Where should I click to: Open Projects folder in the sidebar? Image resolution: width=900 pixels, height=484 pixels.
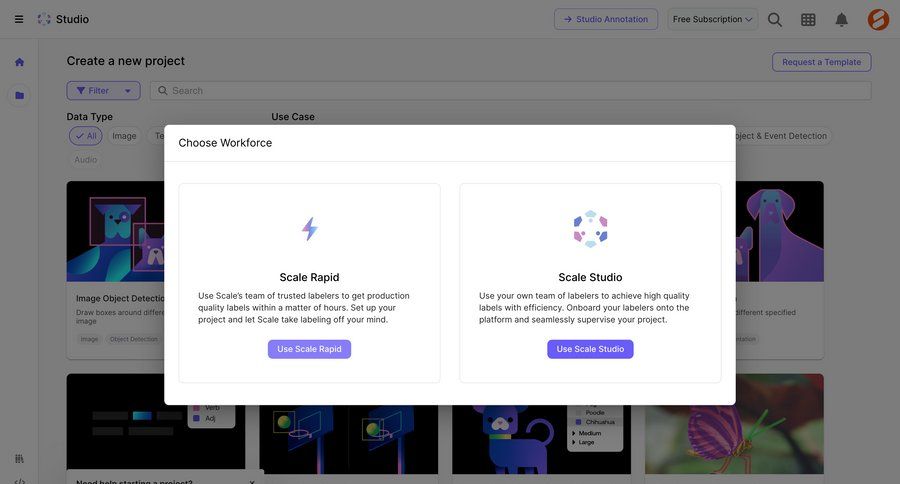tap(20, 95)
